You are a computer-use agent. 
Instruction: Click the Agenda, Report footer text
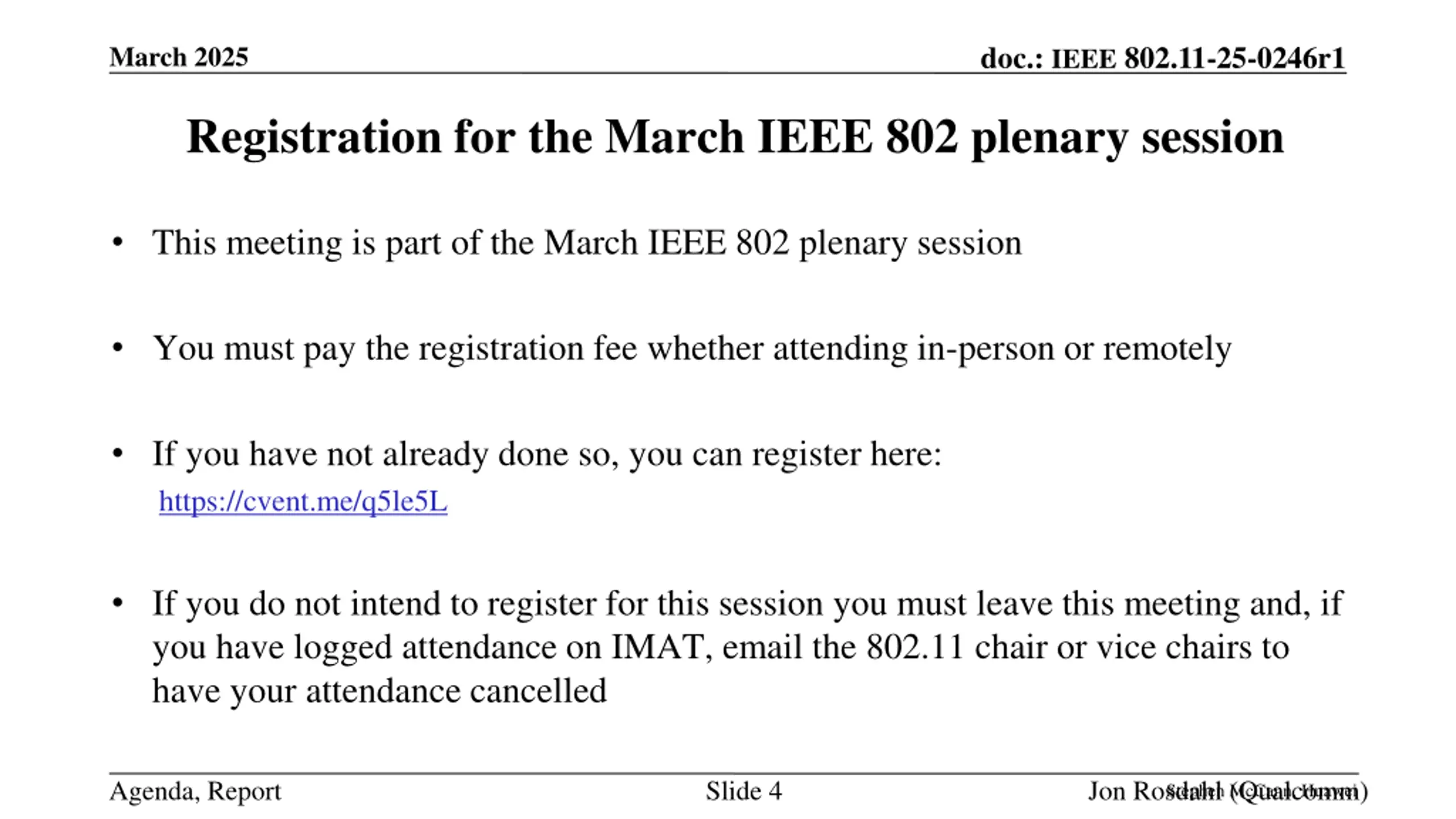pyautogui.click(x=195, y=791)
